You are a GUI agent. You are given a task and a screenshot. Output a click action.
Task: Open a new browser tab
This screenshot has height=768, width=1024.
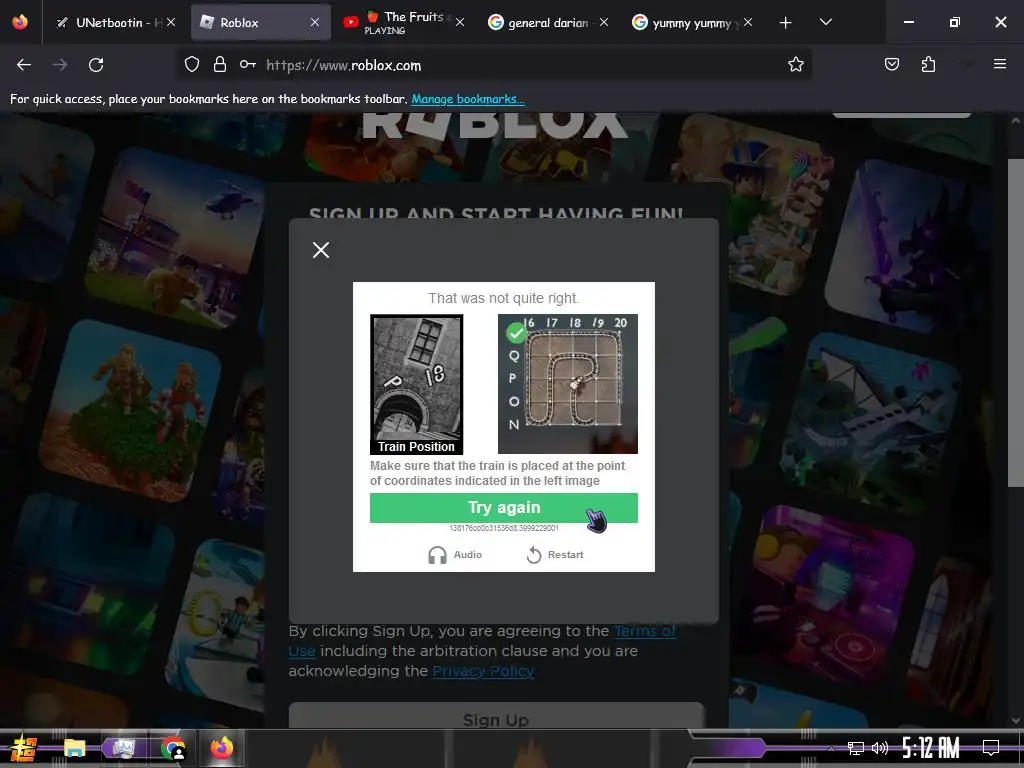pyautogui.click(x=786, y=22)
